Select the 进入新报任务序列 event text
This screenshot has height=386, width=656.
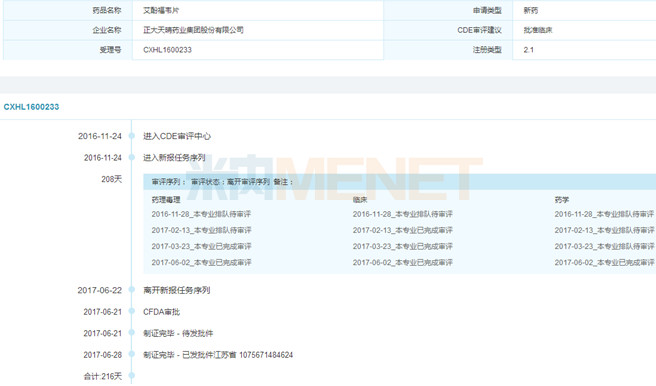[174, 158]
